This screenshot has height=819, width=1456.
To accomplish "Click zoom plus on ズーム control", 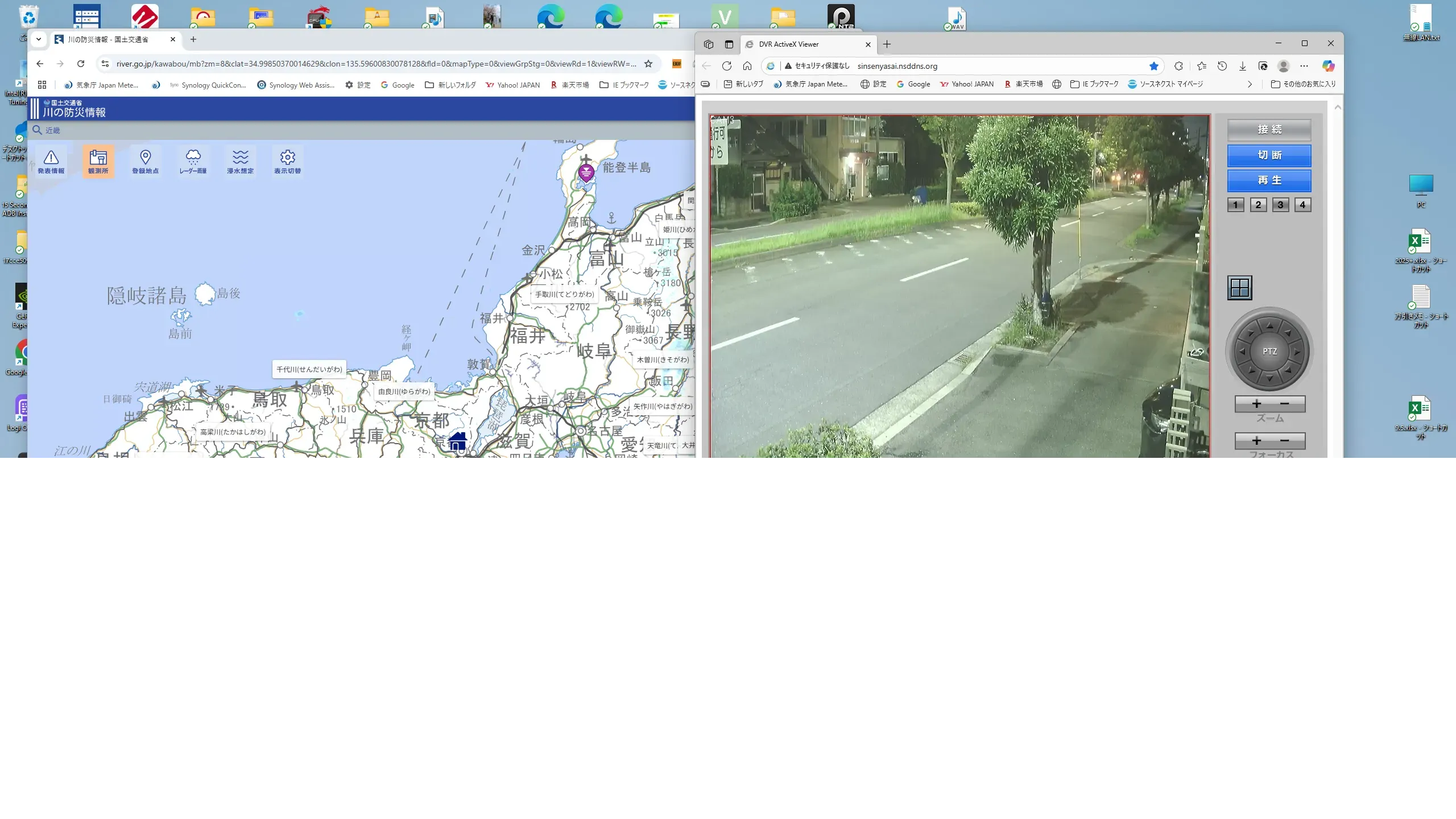I will pyautogui.click(x=1256, y=404).
